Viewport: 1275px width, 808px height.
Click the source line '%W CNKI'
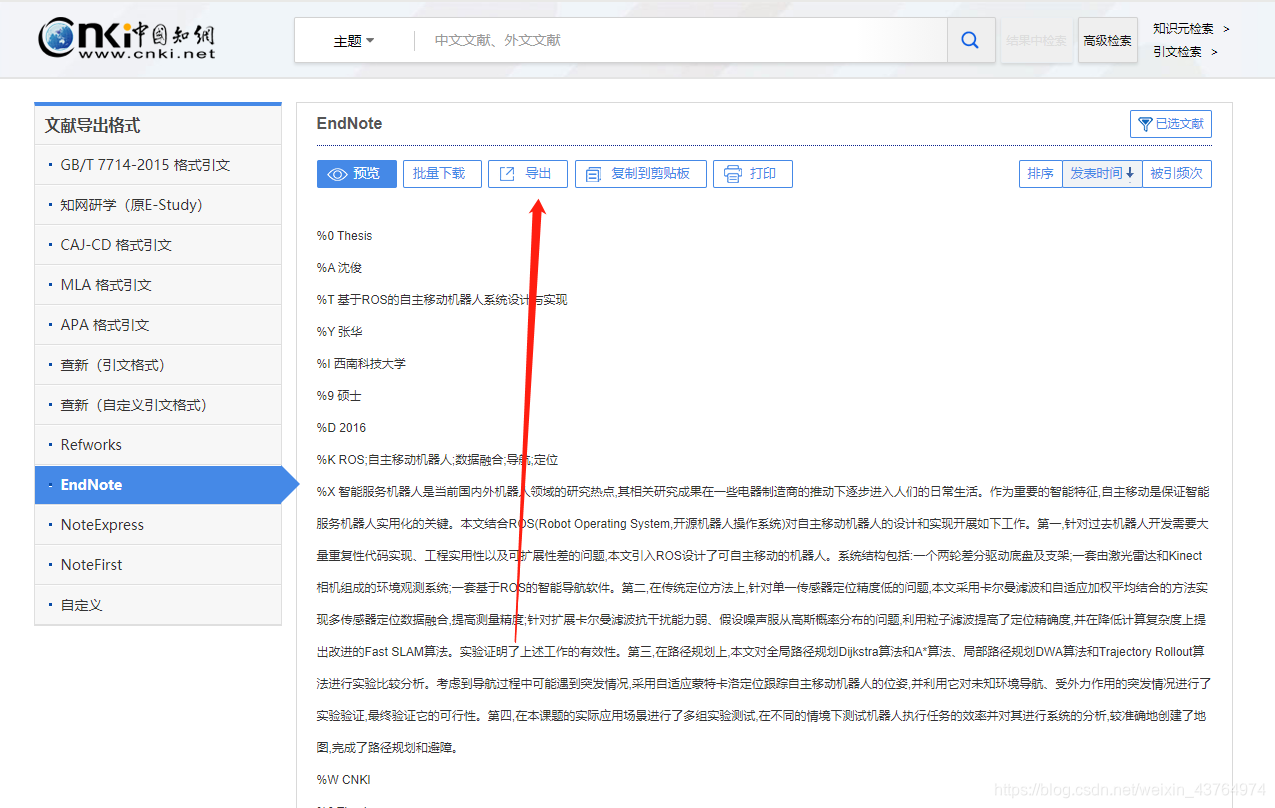(343, 780)
